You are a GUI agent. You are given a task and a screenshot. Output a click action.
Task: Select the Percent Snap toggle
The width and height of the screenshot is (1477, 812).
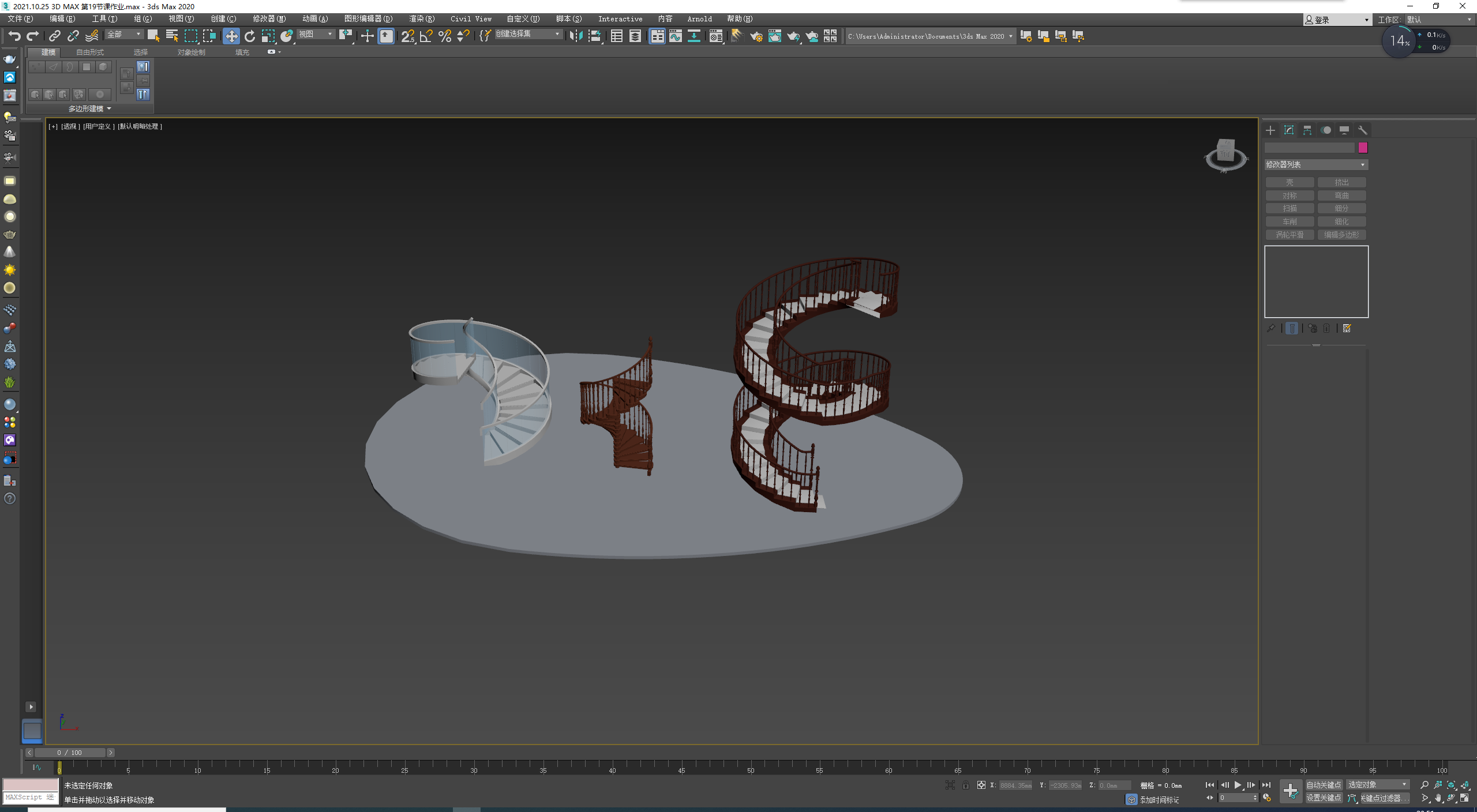point(444,36)
